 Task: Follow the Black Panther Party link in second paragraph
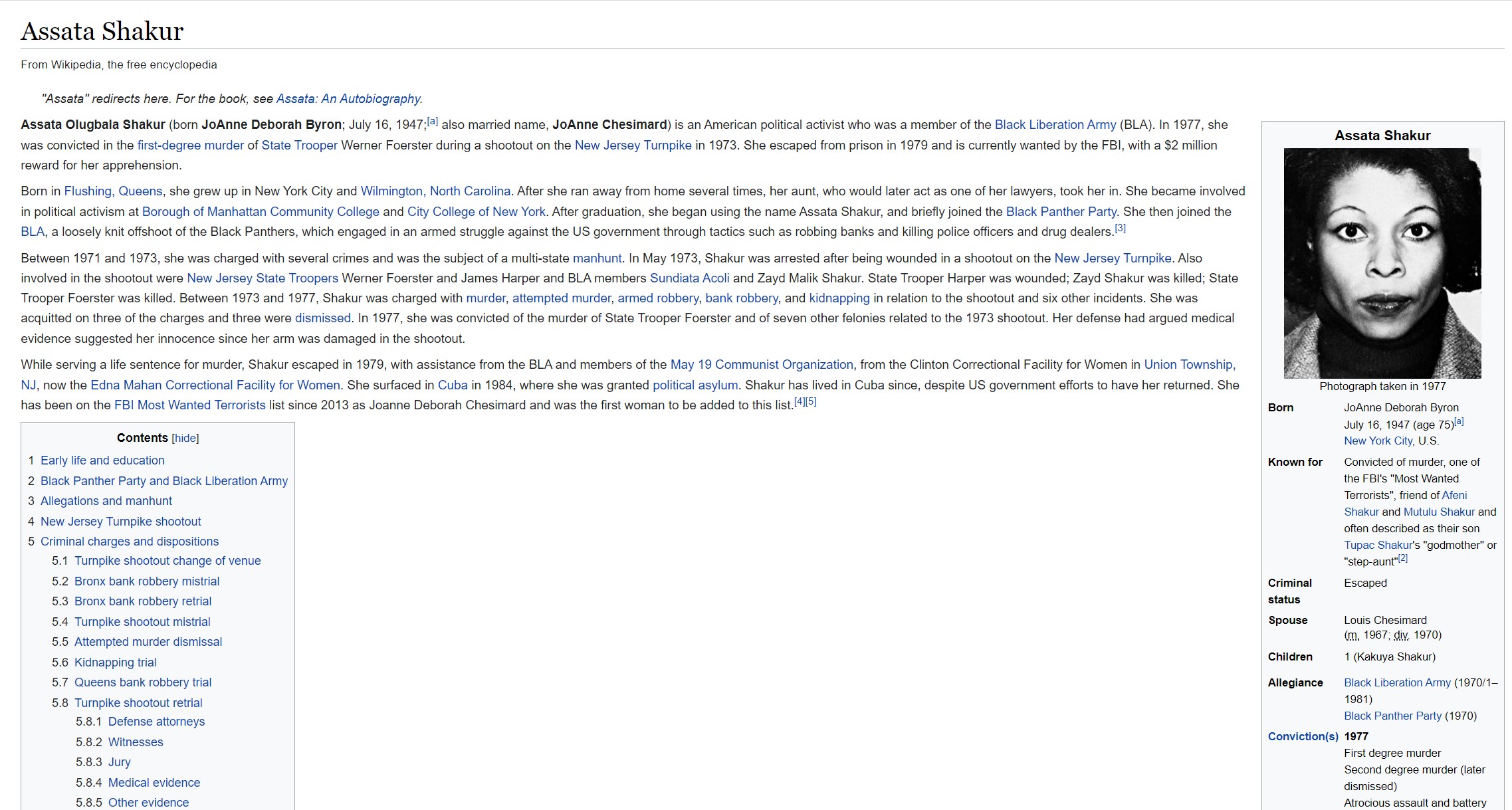(1061, 212)
